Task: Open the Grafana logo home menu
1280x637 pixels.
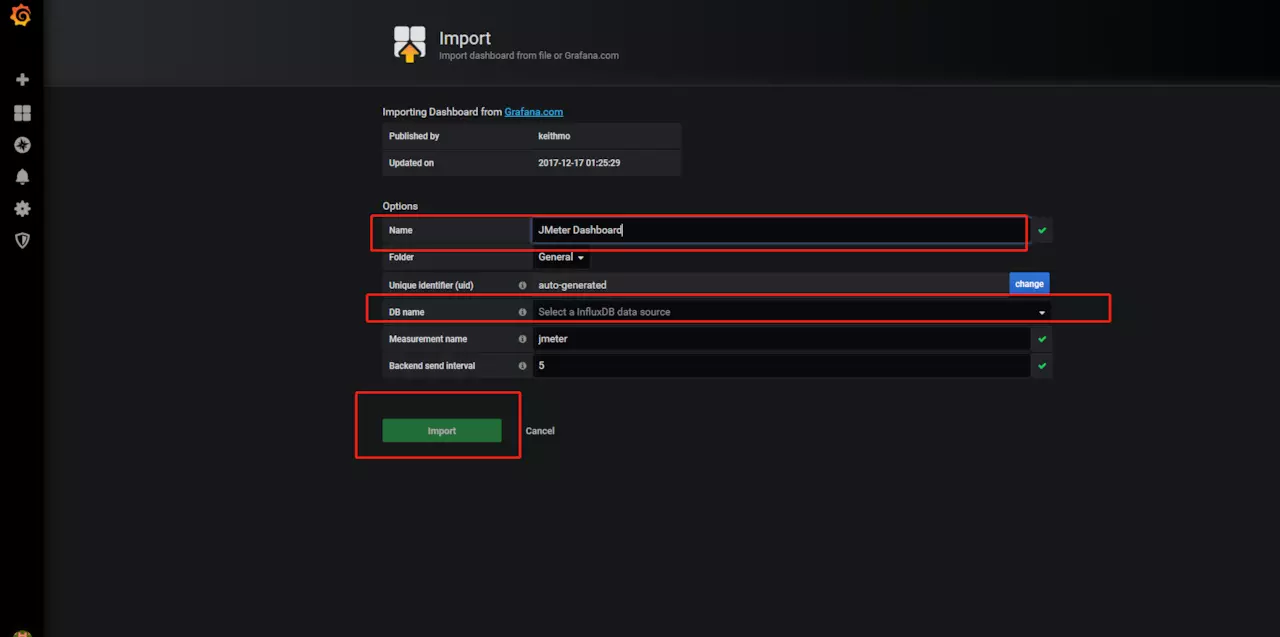Action: coord(21,16)
